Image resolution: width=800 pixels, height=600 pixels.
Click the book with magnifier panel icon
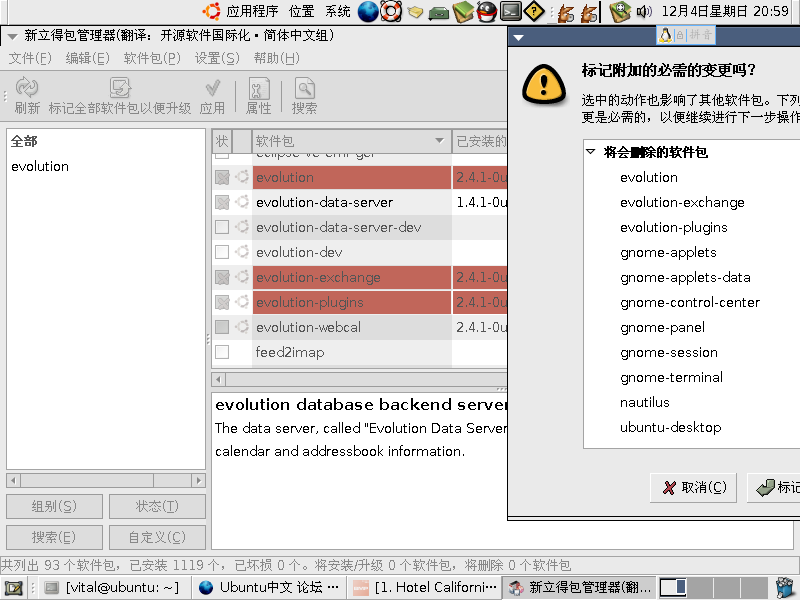coord(620,11)
